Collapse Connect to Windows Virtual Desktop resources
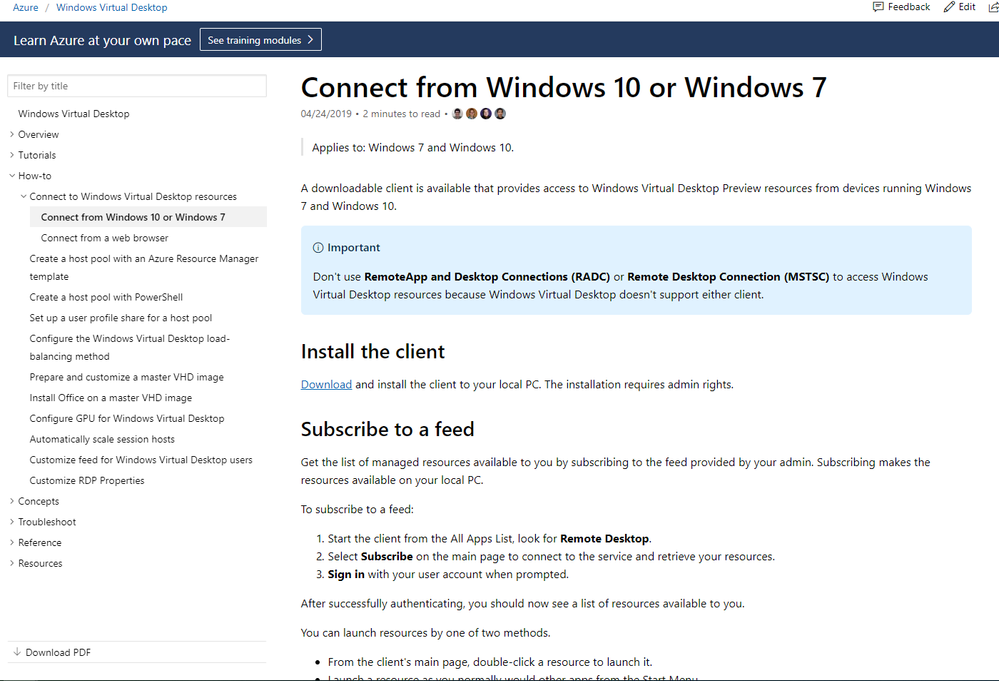This screenshot has width=999, height=681. [24, 196]
